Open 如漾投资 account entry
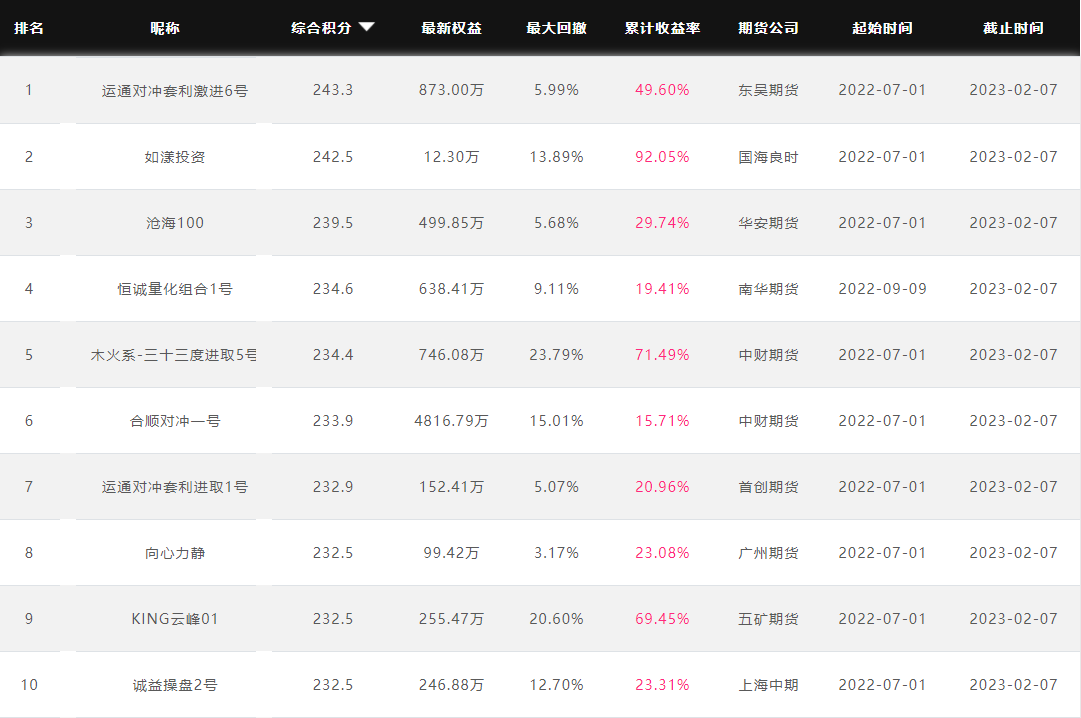Viewport: 1081px width, 718px height. pos(174,157)
